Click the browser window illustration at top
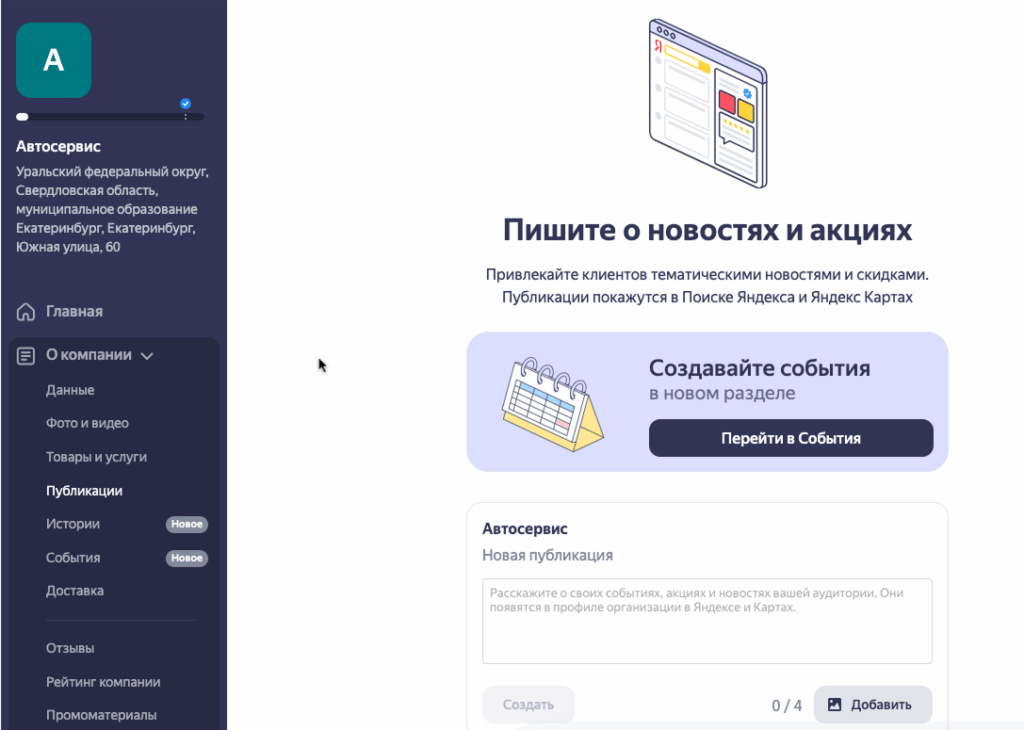Viewport: 1024px width, 730px height. [708, 103]
